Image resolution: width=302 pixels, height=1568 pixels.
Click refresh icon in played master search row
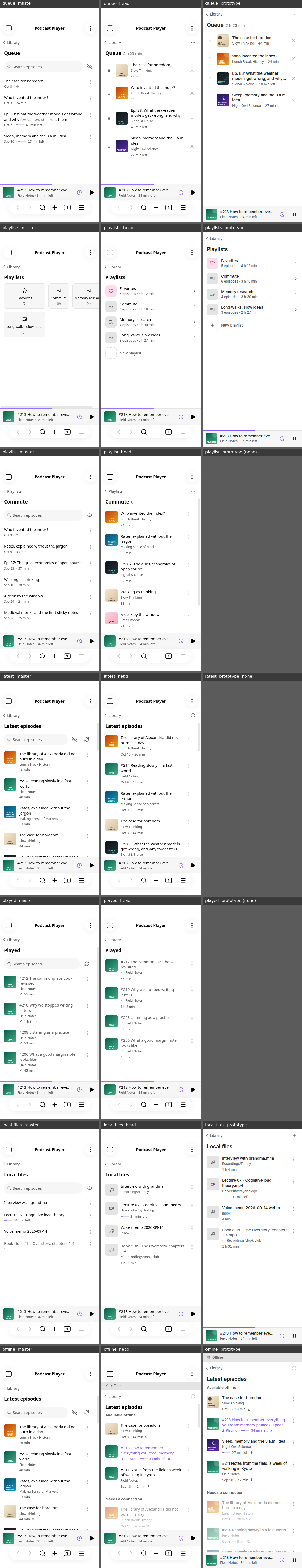[x=87, y=964]
